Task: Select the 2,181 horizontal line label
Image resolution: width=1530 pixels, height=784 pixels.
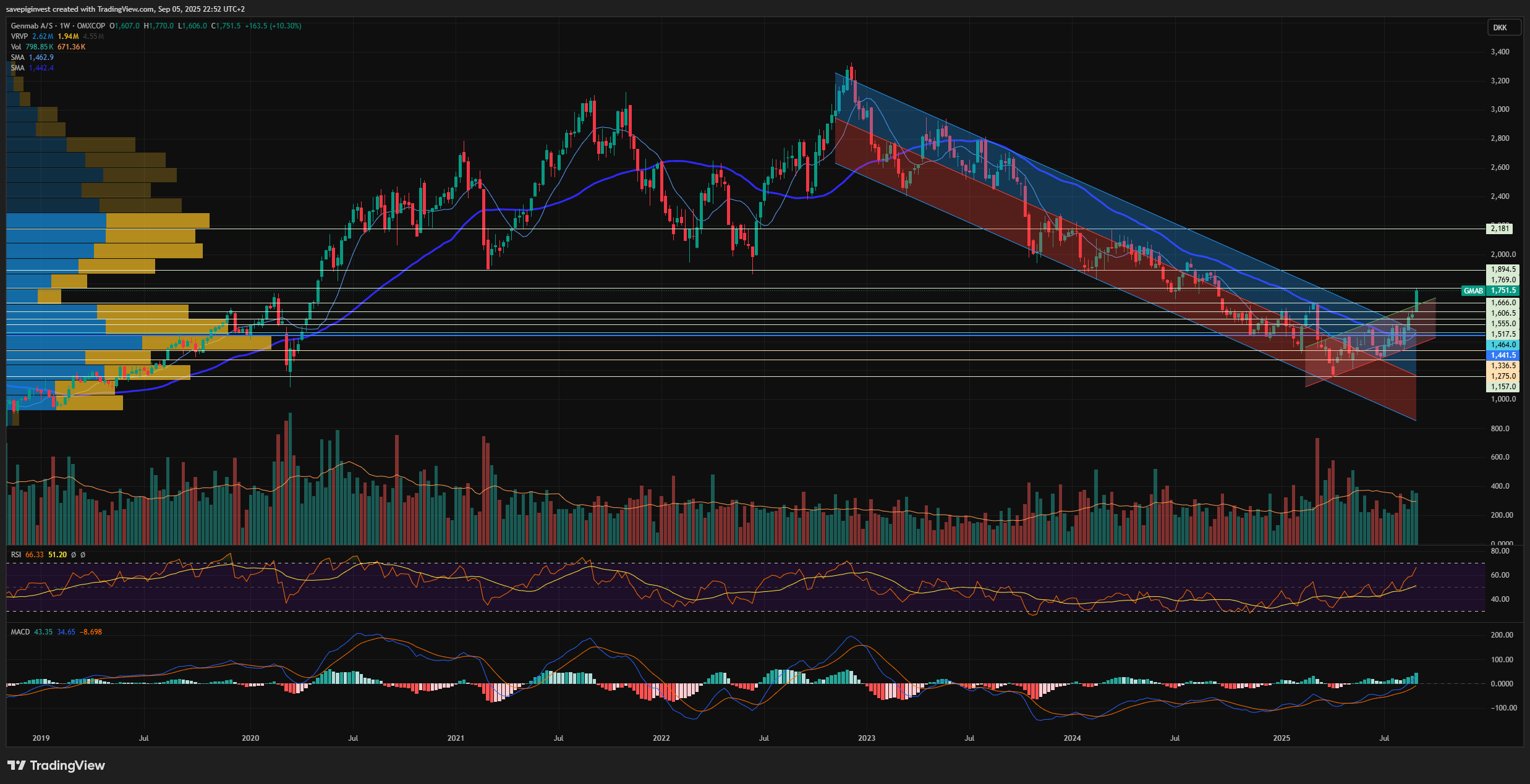Action: coord(1500,229)
